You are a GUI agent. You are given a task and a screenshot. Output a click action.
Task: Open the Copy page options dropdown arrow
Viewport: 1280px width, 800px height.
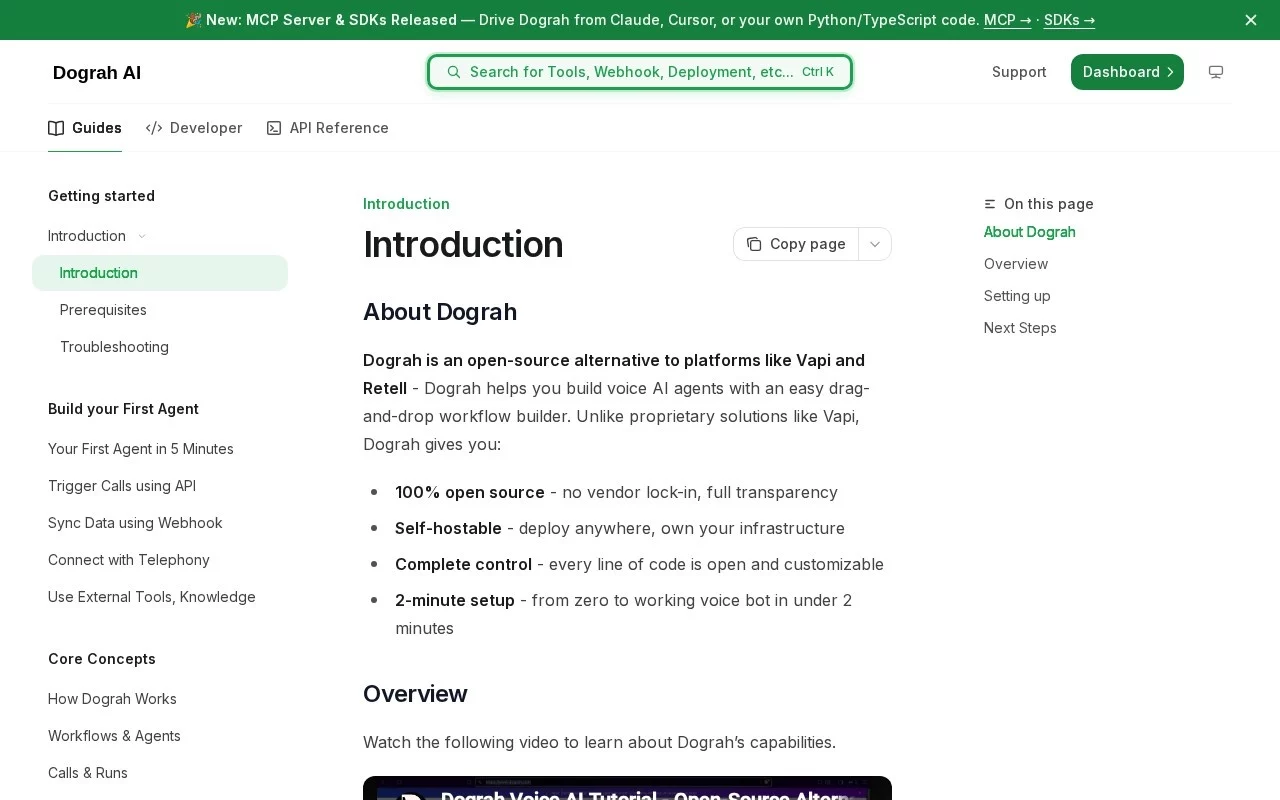875,244
